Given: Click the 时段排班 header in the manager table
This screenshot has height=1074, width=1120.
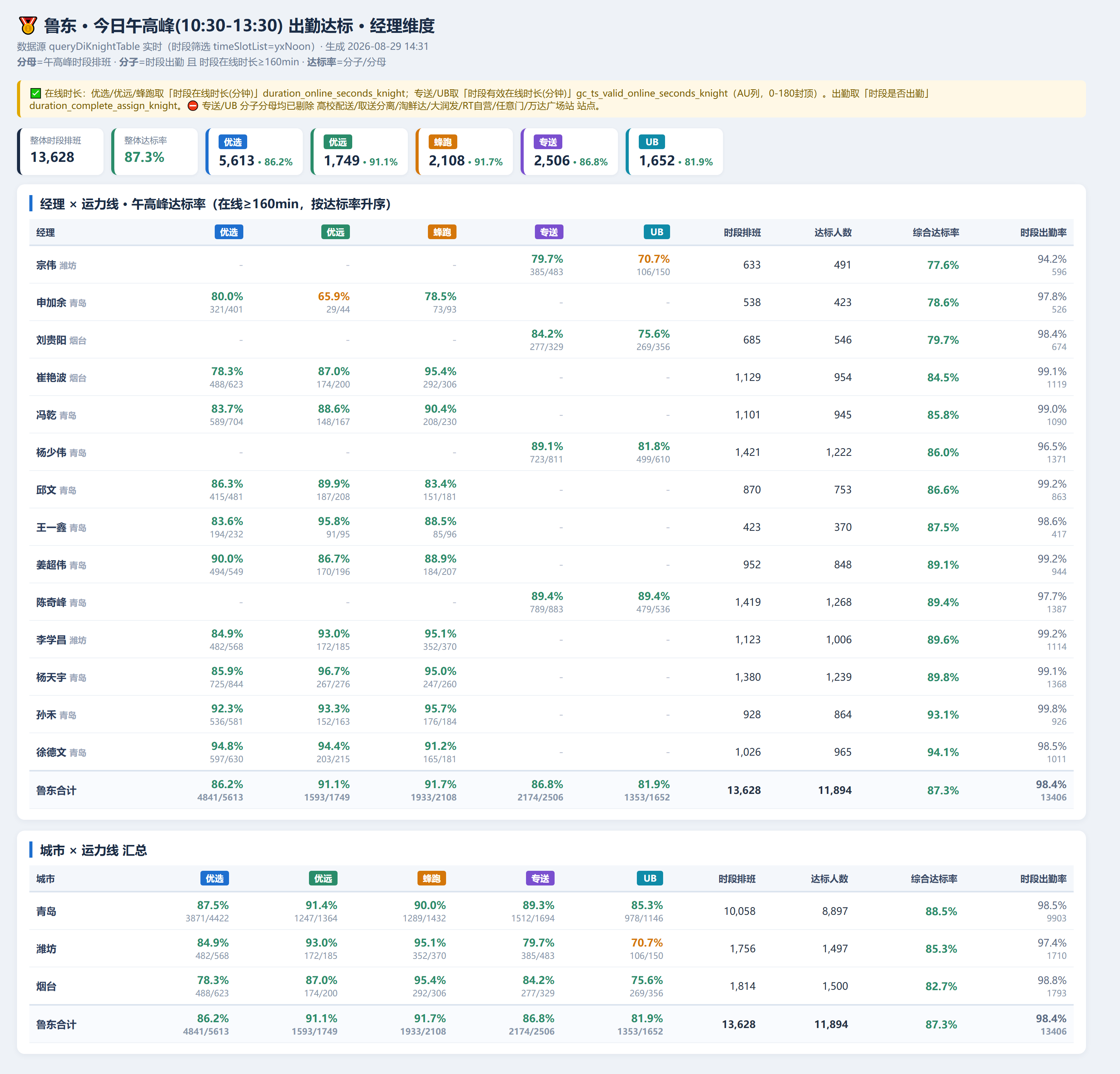Looking at the screenshot, I should (742, 233).
